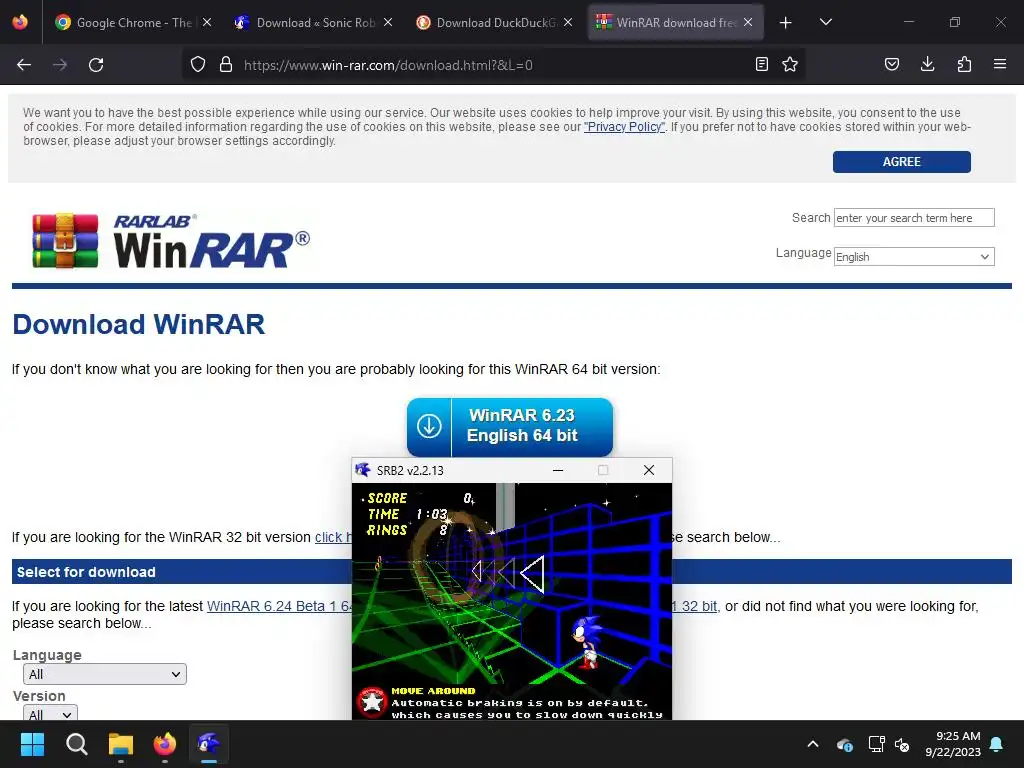This screenshot has width=1024, height=768.
Task: Close the DuckDuckGo tab
Action: point(568,22)
